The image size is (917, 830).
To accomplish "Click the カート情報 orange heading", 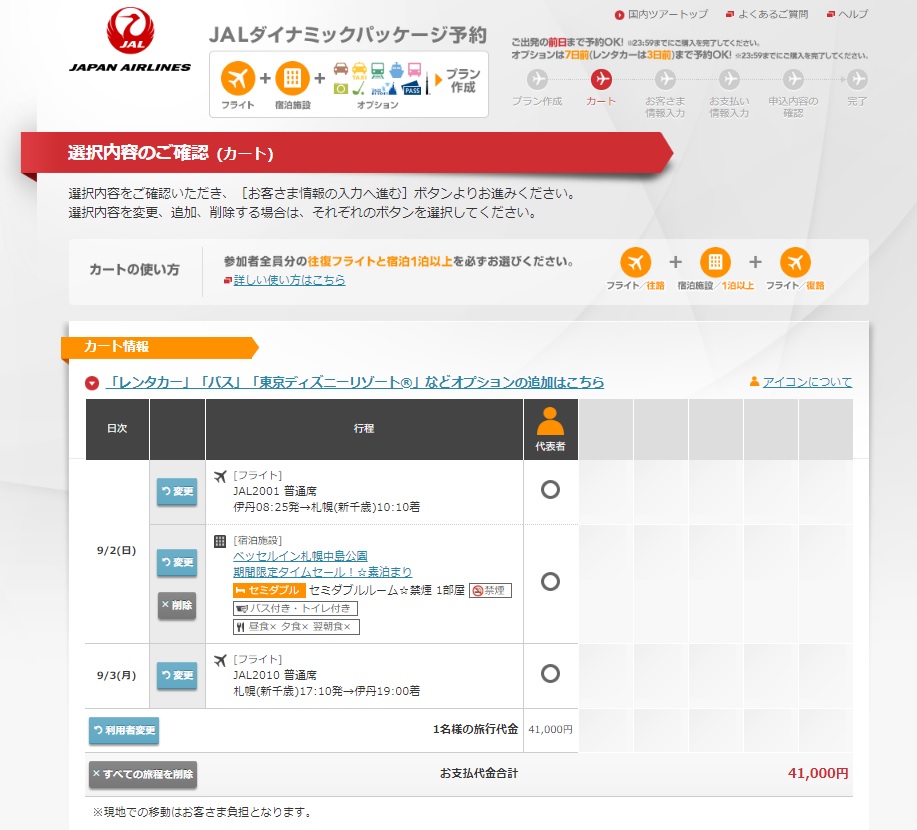I will pyautogui.click(x=160, y=347).
